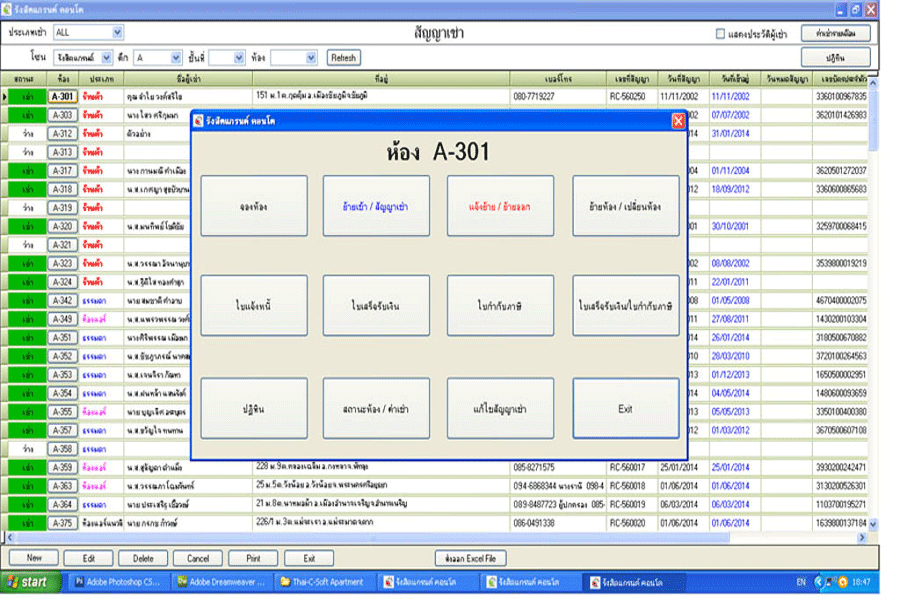The height and width of the screenshot is (600, 900).
Task: Click the New button at bottom
Action: (x=34, y=558)
